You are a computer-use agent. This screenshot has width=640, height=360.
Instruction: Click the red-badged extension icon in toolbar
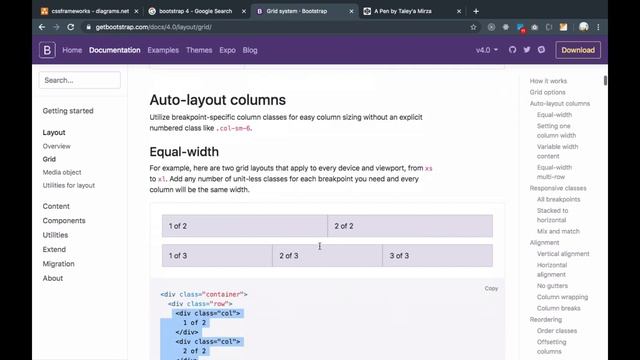coord(520,27)
